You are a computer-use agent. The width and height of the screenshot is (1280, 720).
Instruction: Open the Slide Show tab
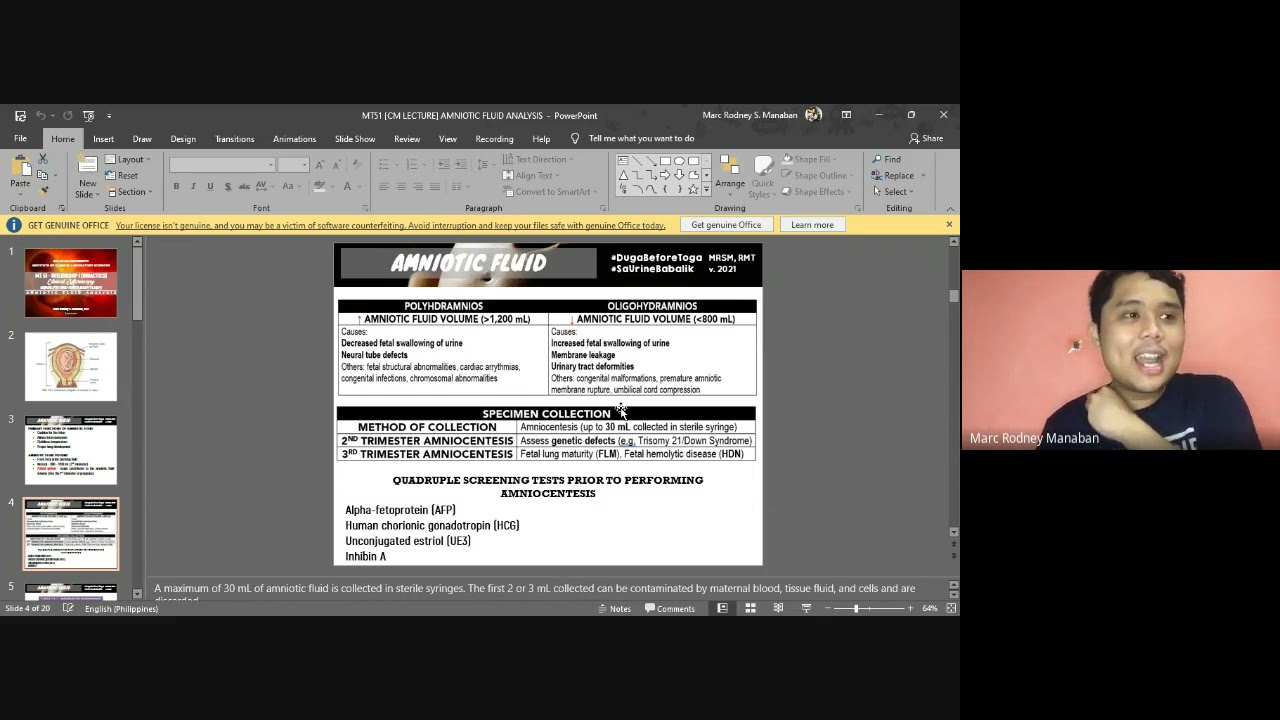tap(355, 139)
